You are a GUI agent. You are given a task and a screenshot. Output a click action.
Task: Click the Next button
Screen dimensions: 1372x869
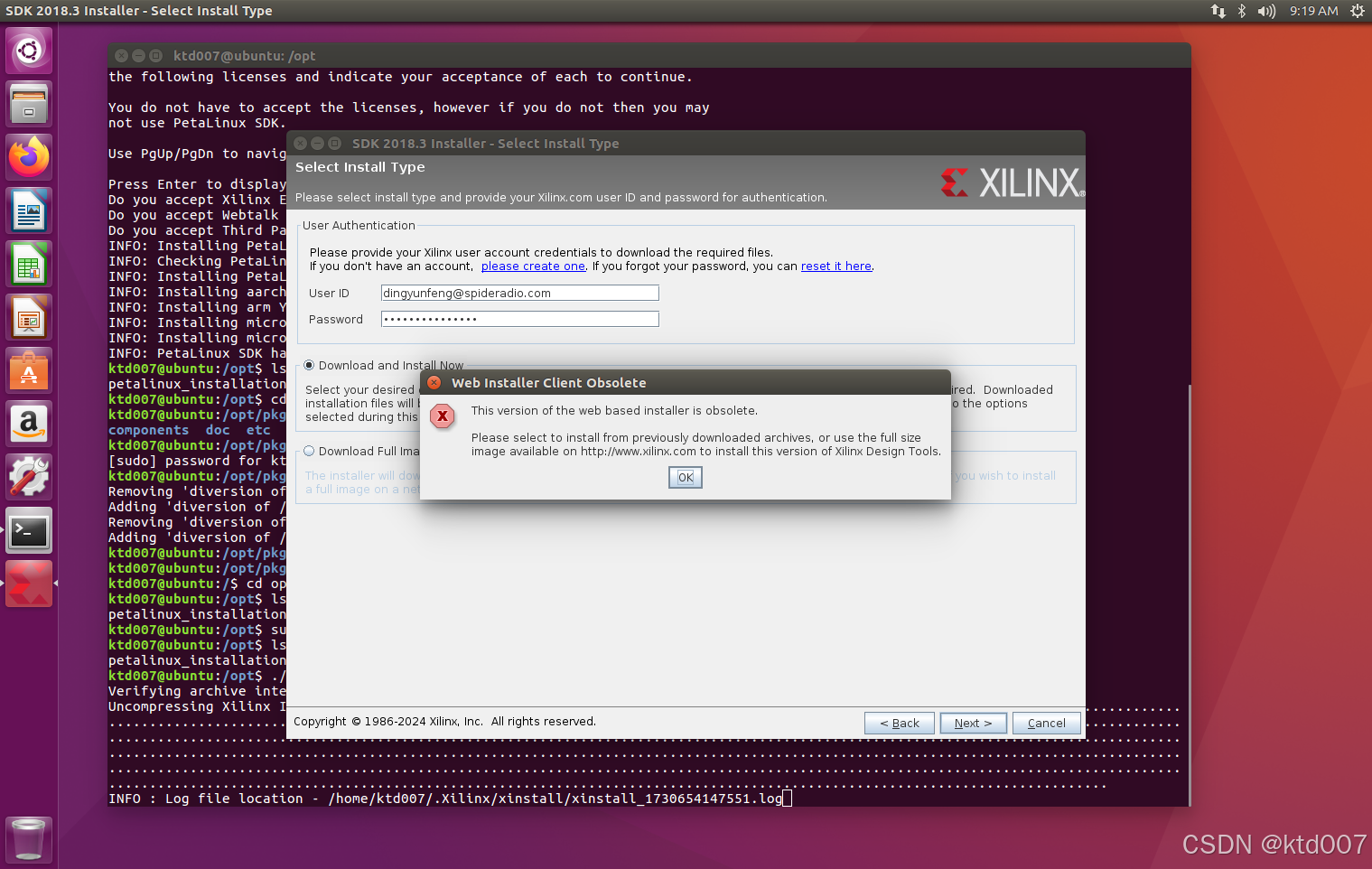pyautogui.click(x=974, y=723)
